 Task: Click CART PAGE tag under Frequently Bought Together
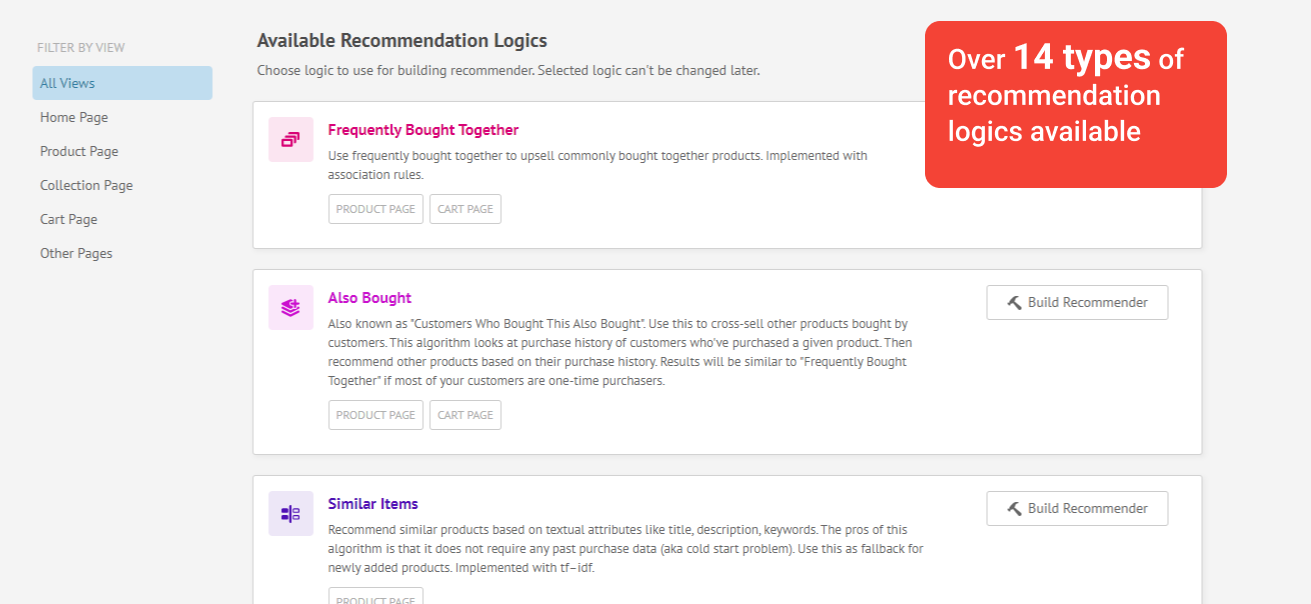[466, 209]
